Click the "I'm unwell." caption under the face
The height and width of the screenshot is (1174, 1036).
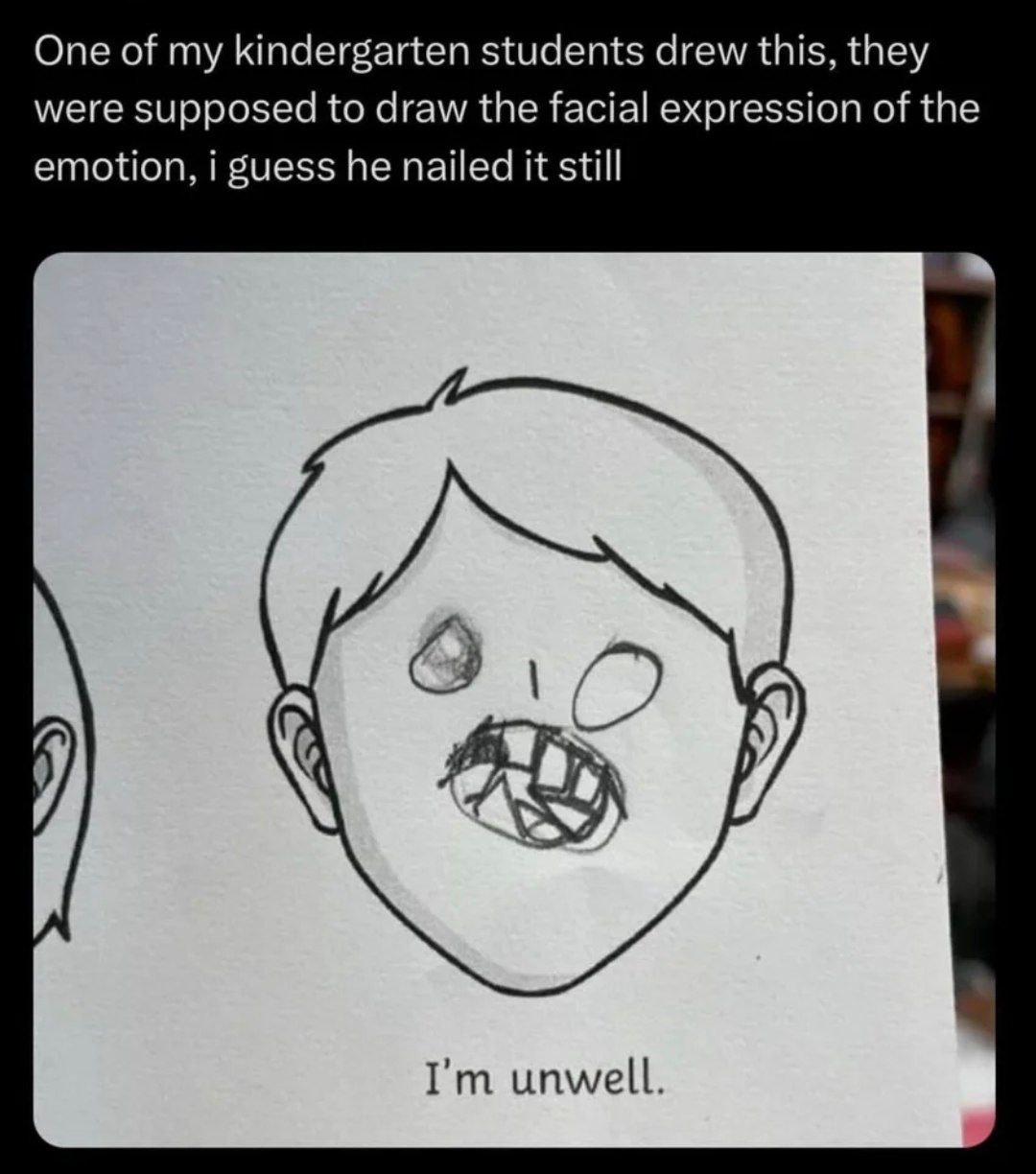[x=544, y=1079]
